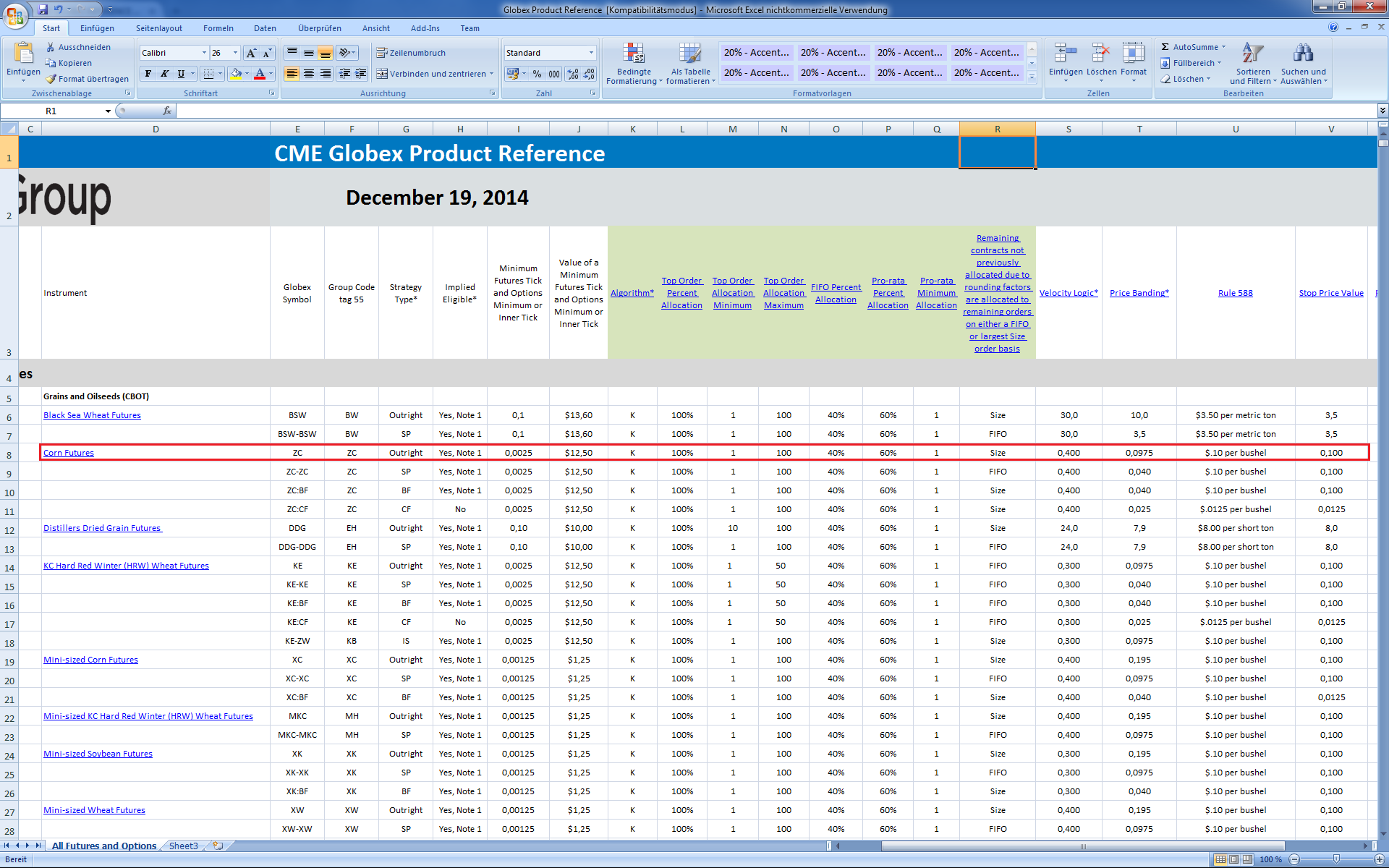Viewport: 1389px width, 868px height.
Task: Open Suchen und Auswählen
Action: coord(1304,64)
